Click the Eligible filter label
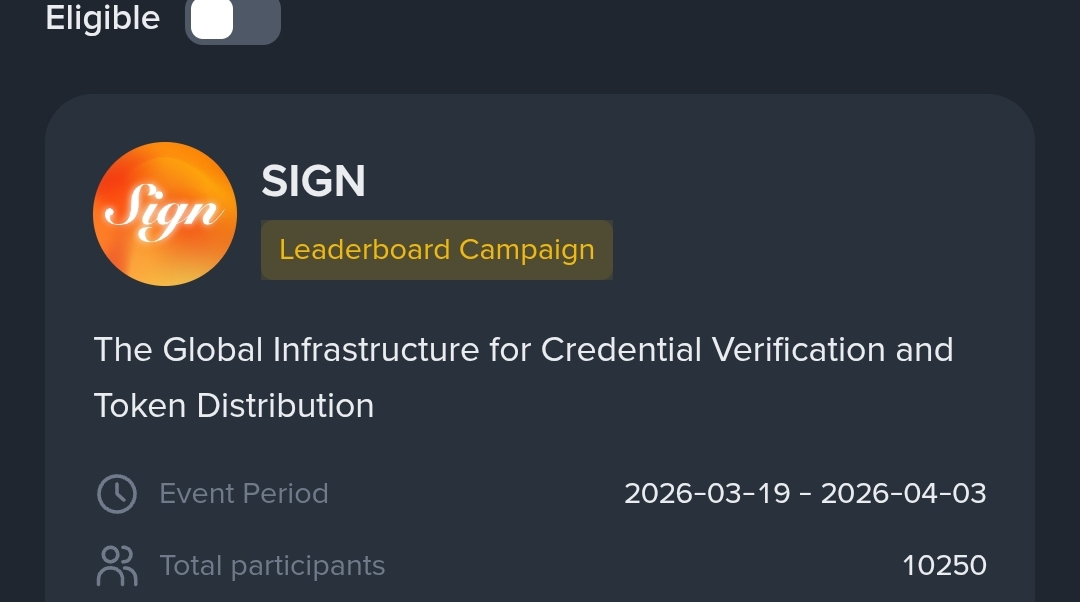Screen dimensions: 1080x602 102,18
